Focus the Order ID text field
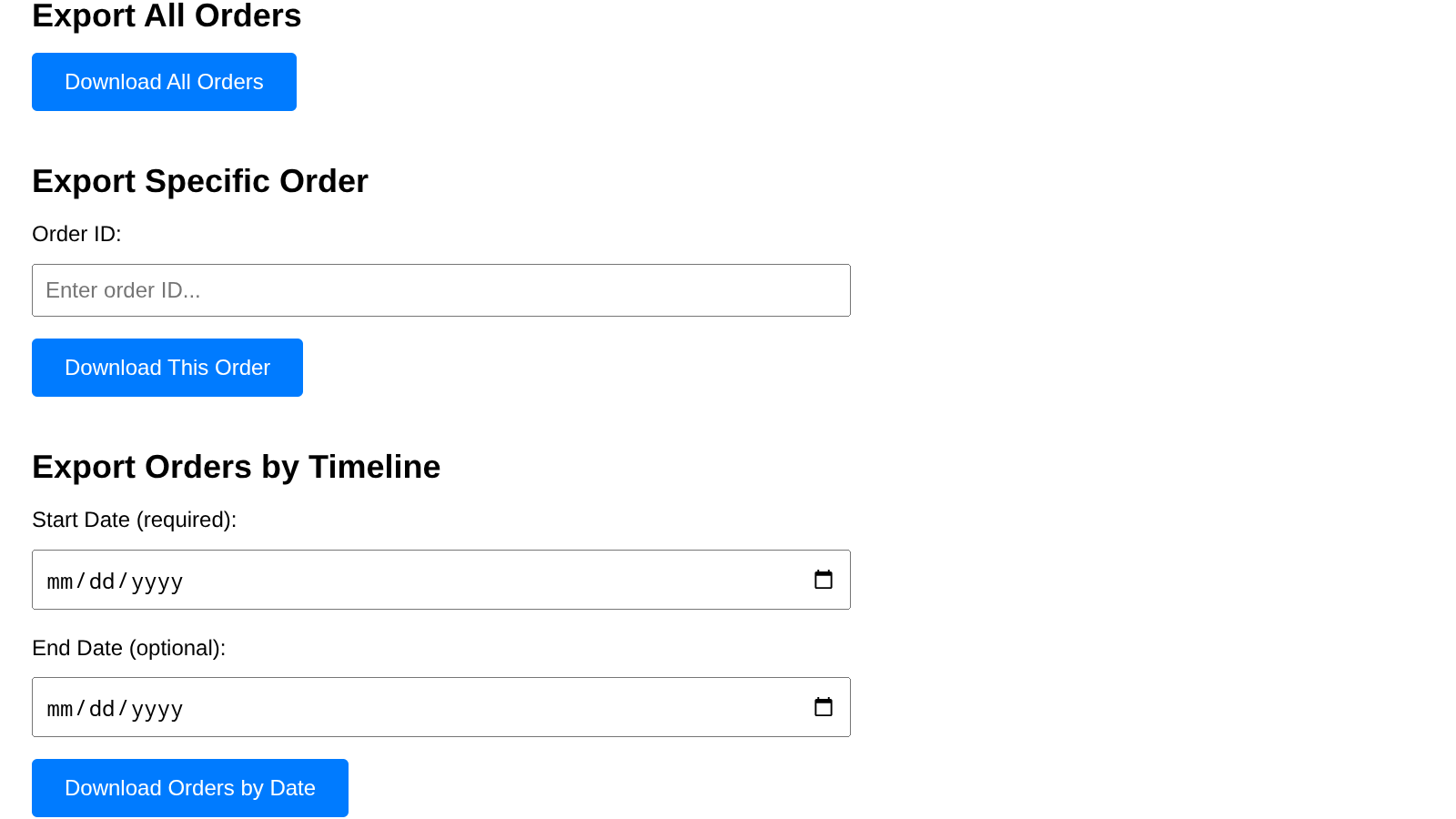Viewport: 1456px width, 819px height. tap(440, 290)
